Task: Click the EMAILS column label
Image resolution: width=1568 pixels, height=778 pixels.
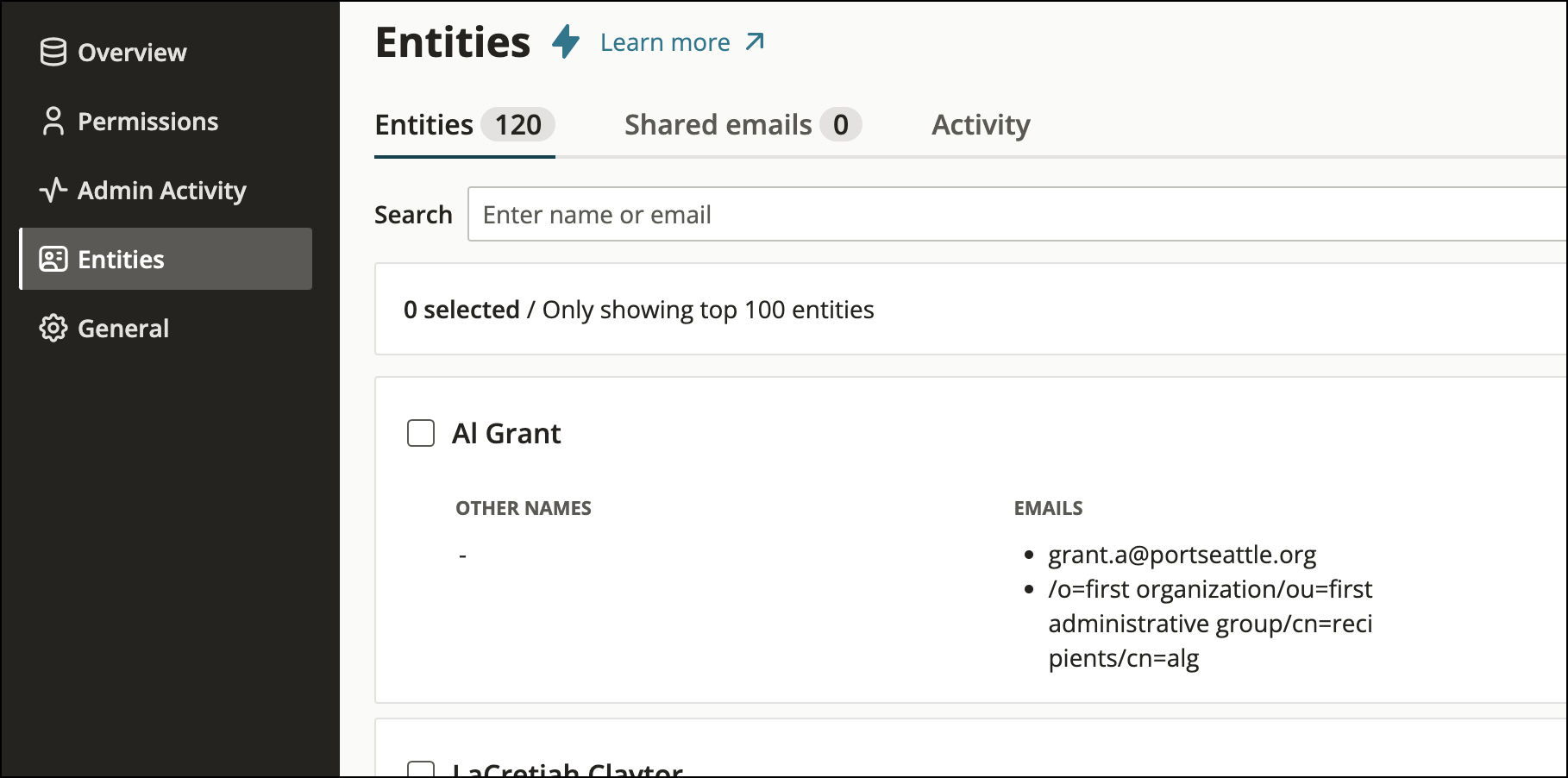Action: click(1048, 508)
